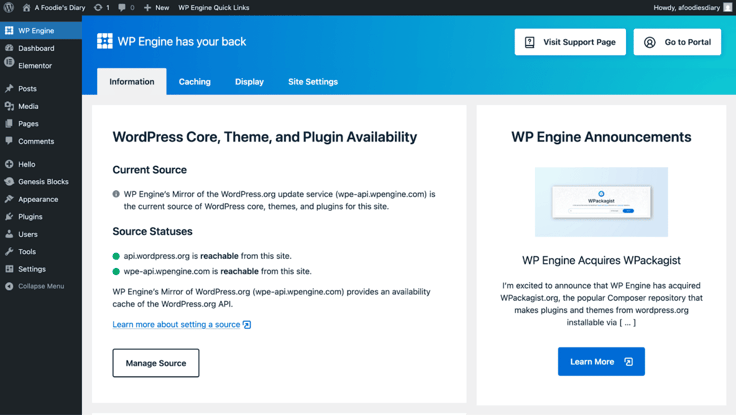Click the updates circular arrows icon
This screenshot has width=736, height=415.
[98, 8]
